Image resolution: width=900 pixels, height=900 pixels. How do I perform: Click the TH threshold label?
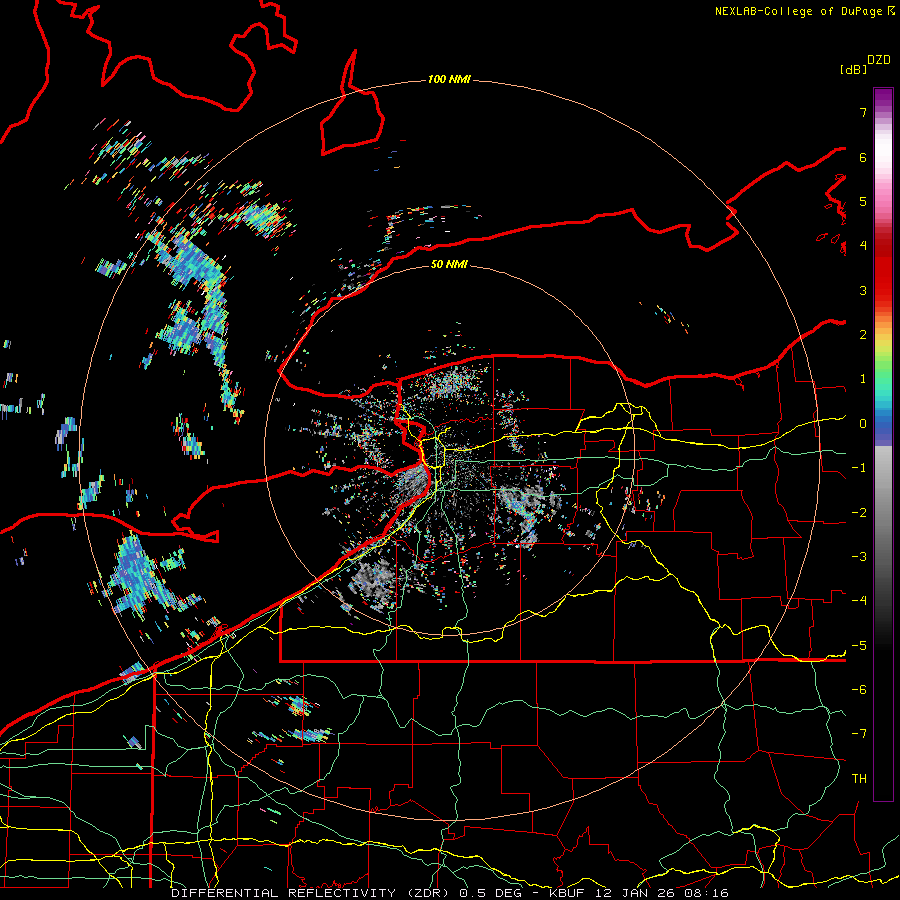tap(859, 779)
